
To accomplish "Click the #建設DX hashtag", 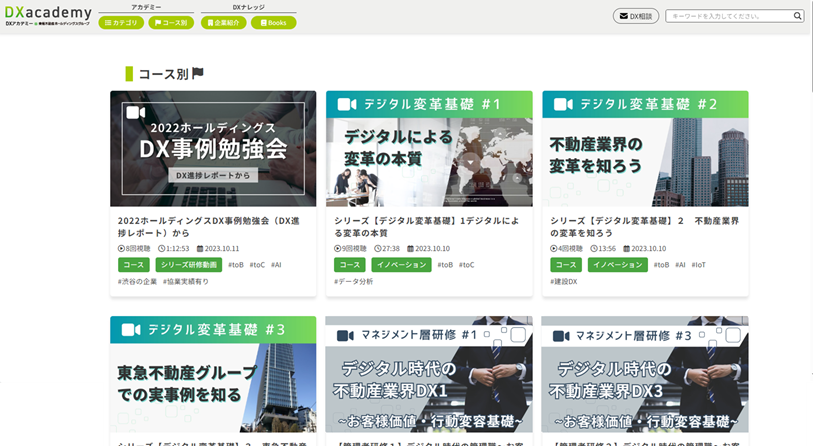I will (564, 282).
